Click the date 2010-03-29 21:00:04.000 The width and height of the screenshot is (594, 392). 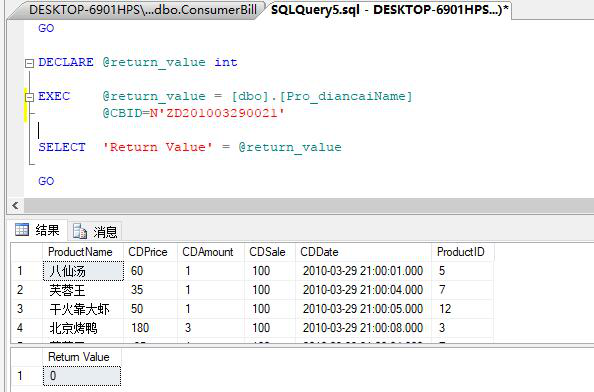point(363,290)
